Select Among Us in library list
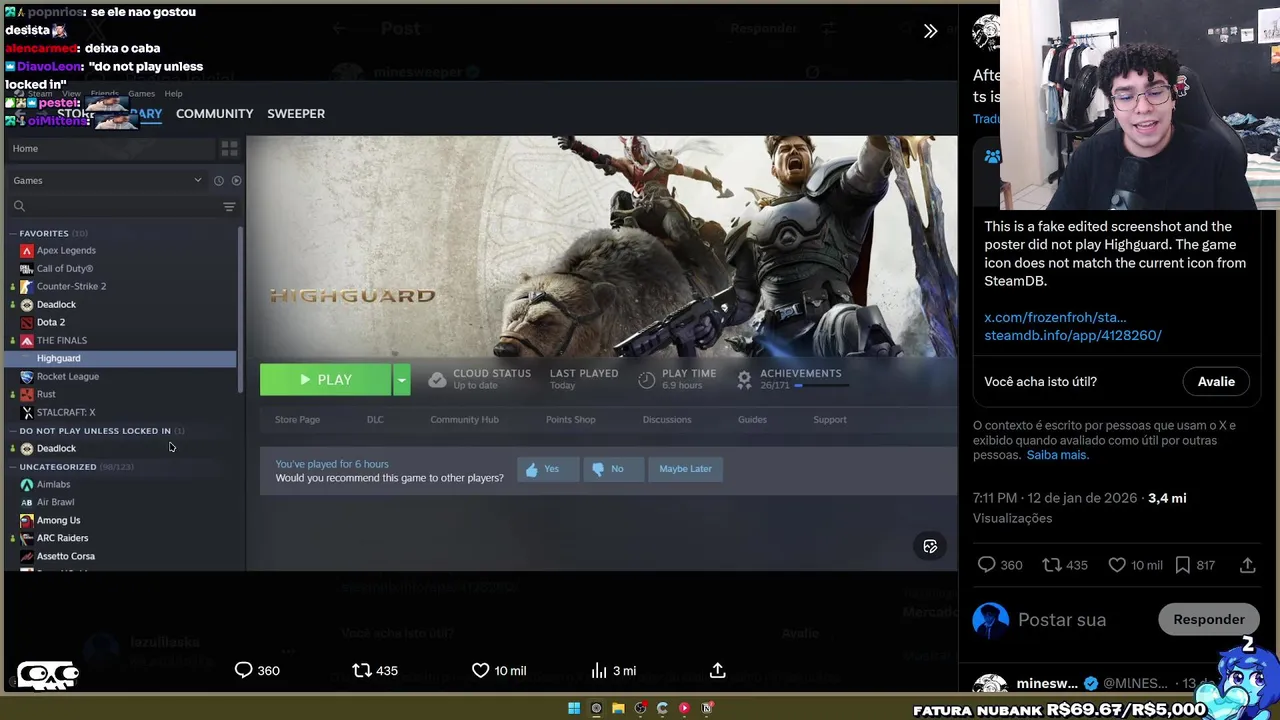The height and width of the screenshot is (720, 1280). (58, 521)
